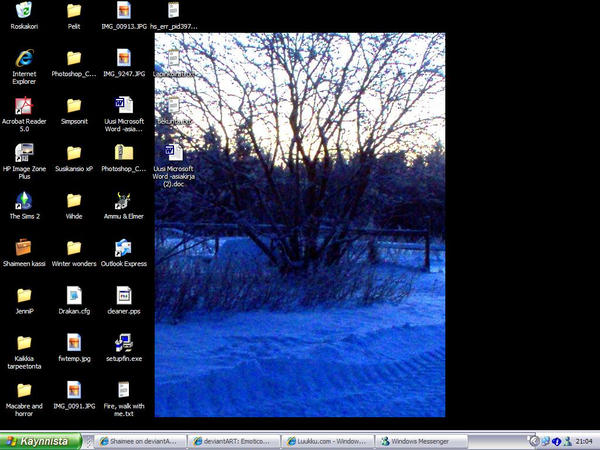Expand hidden system tray icons chevron

click(534, 442)
